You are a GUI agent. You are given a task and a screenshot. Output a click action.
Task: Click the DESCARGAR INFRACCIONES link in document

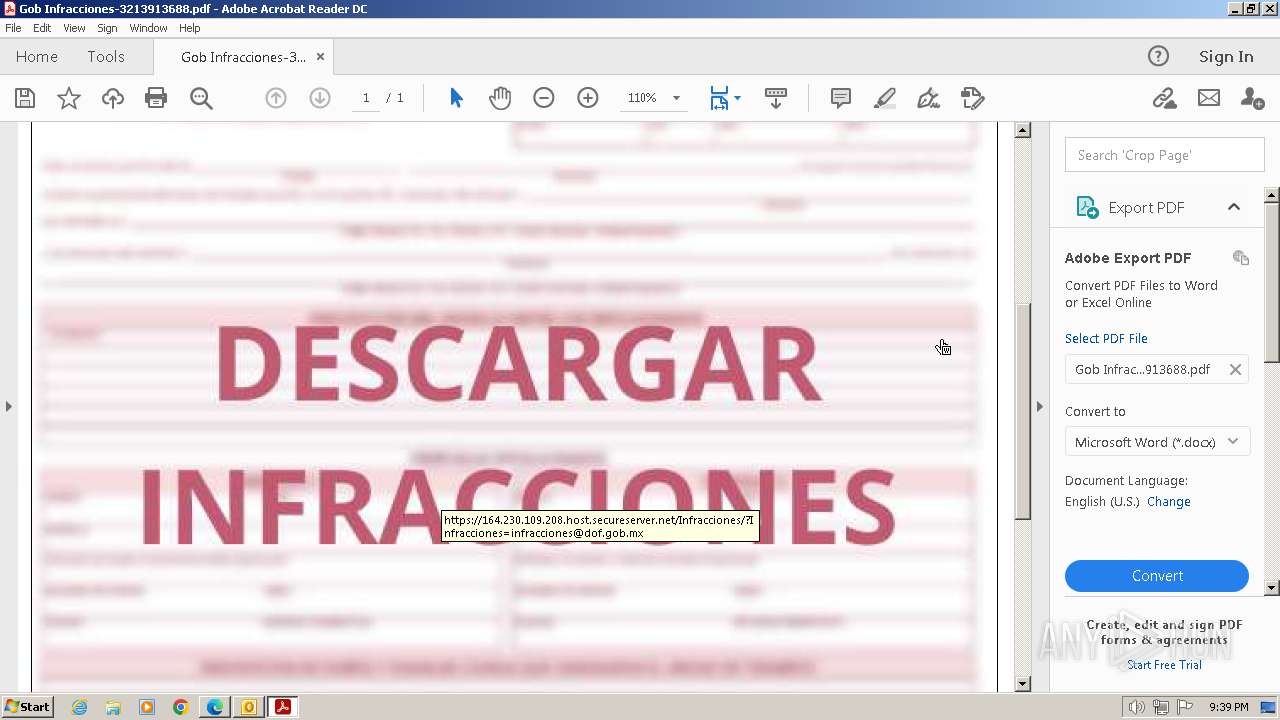[517, 437]
